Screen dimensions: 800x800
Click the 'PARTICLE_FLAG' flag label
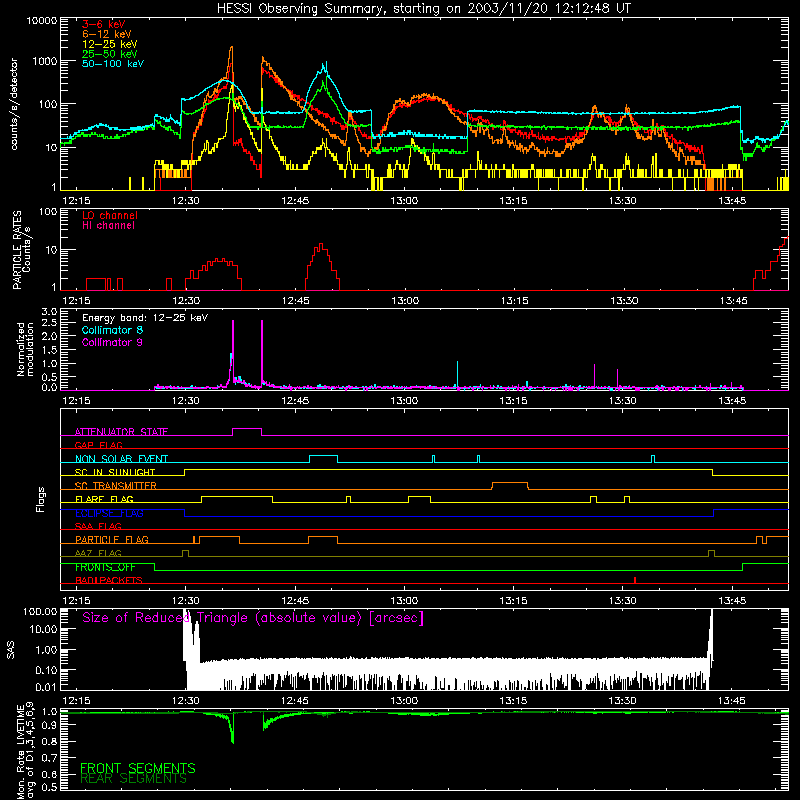[x=112, y=539]
